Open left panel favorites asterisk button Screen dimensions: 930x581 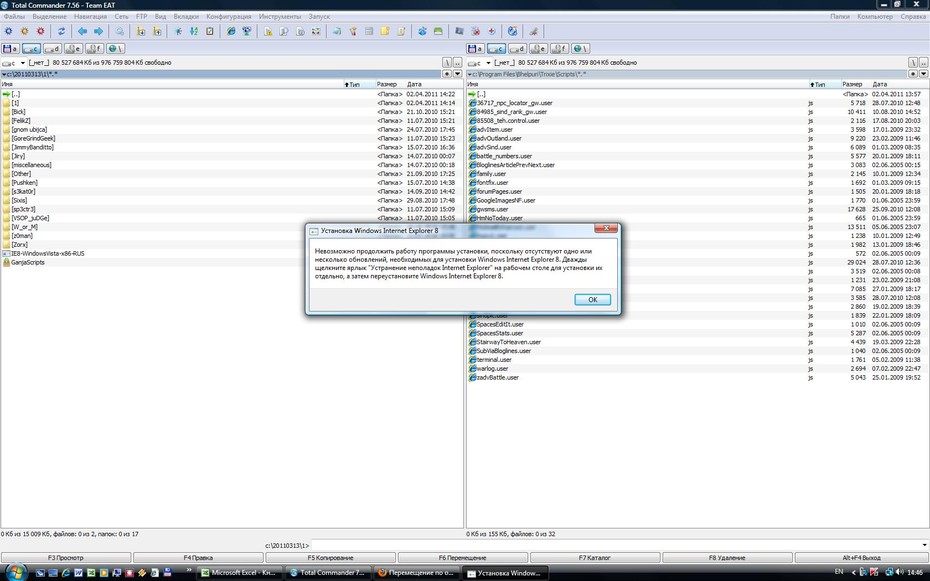coord(447,74)
